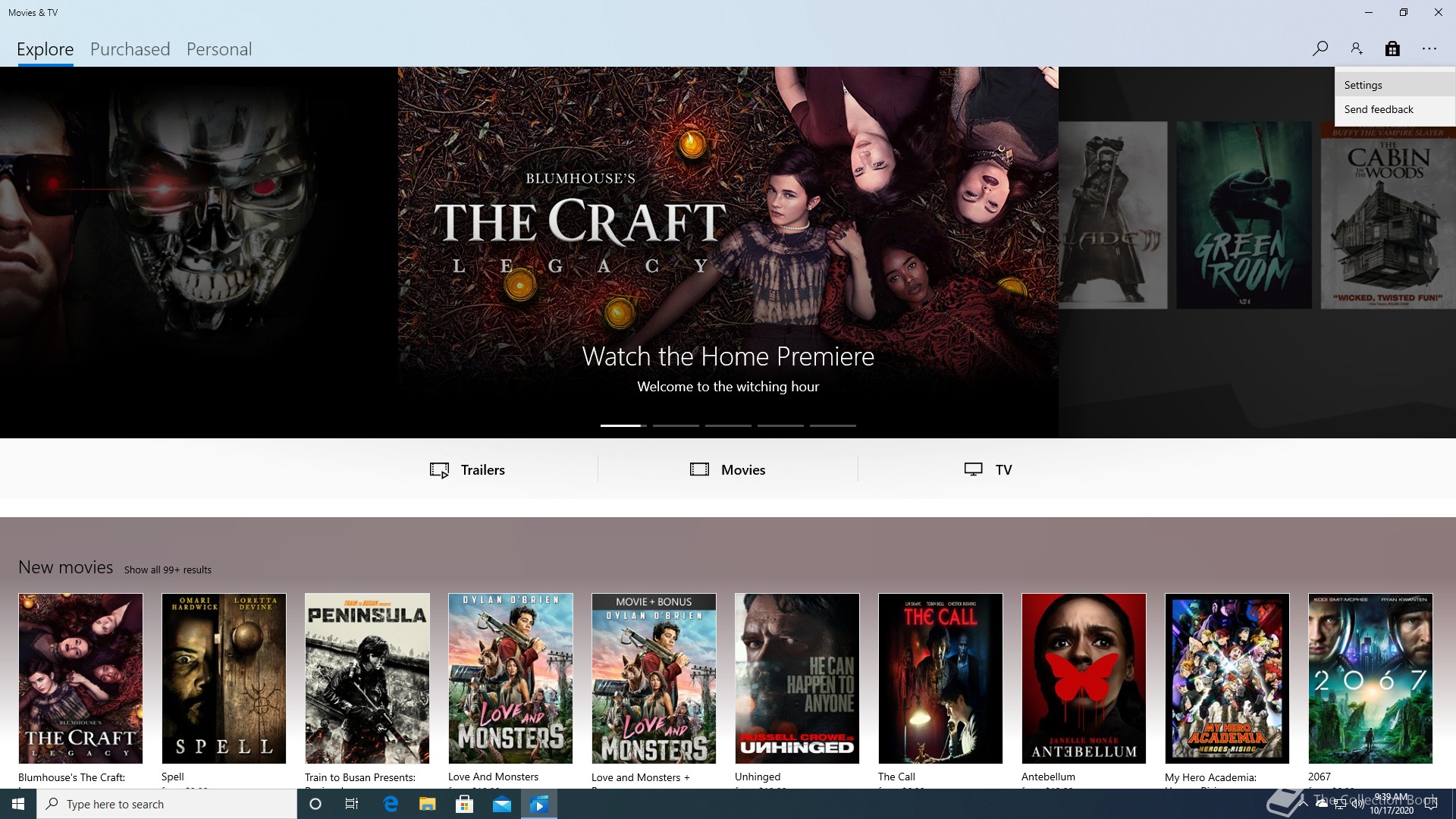Viewport: 1456px width, 819px height.
Task: Click Train to Busan Presents title text
Action: coord(360,777)
